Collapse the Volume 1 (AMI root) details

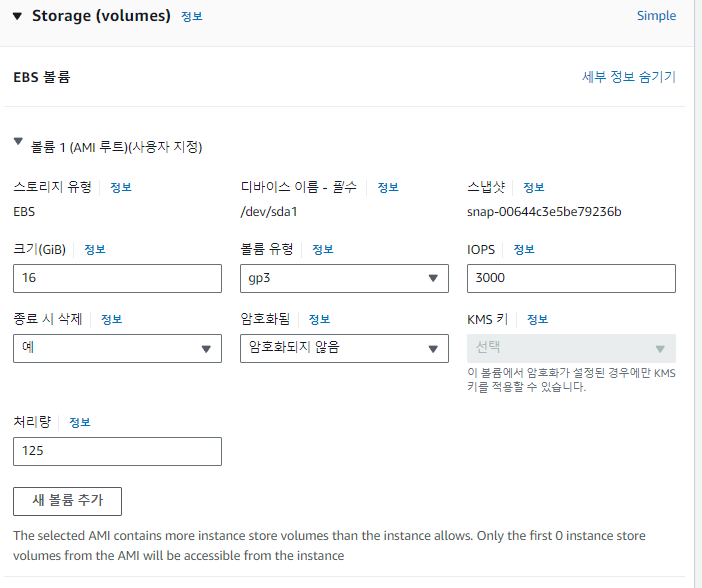(x=18, y=143)
